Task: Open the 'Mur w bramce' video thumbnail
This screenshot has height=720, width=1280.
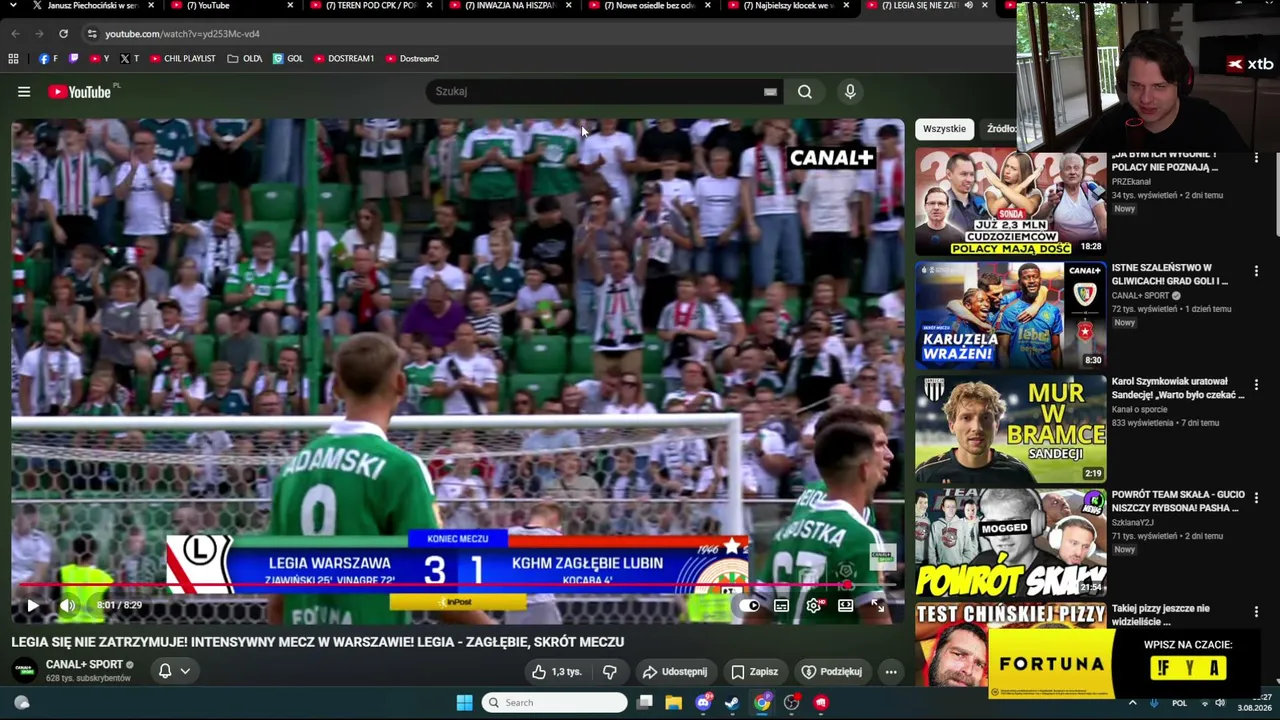Action: coord(1010,429)
